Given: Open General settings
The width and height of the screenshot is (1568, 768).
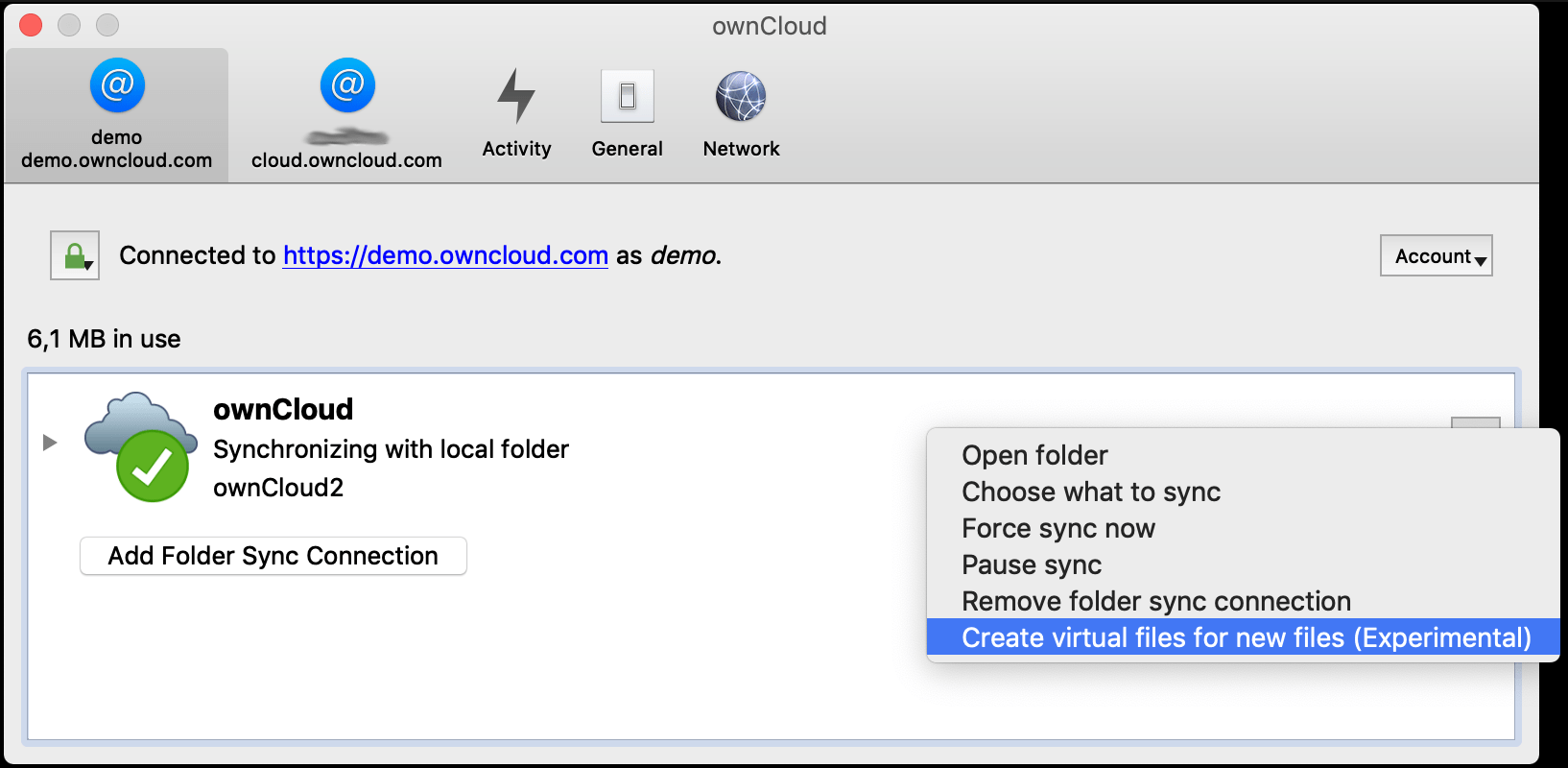Looking at the screenshot, I should [x=627, y=110].
